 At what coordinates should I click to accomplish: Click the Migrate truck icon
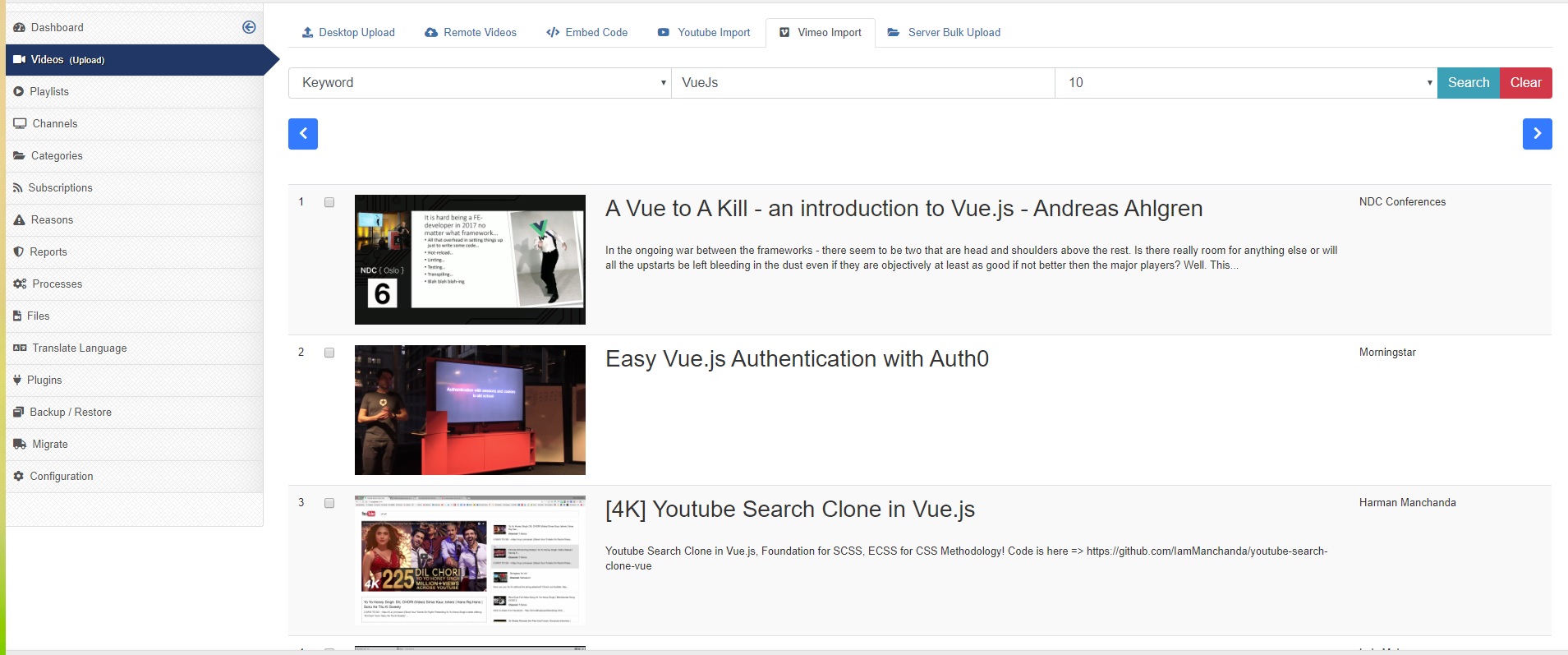pyautogui.click(x=20, y=444)
